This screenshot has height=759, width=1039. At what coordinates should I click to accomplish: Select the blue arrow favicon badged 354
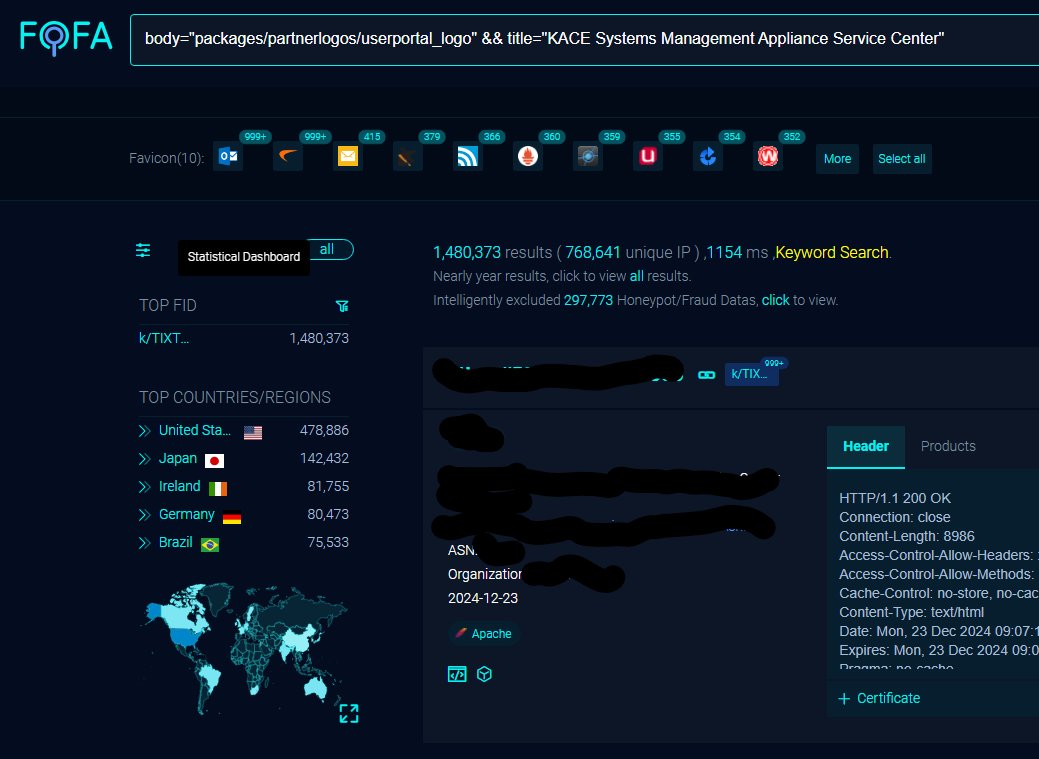(x=708, y=156)
